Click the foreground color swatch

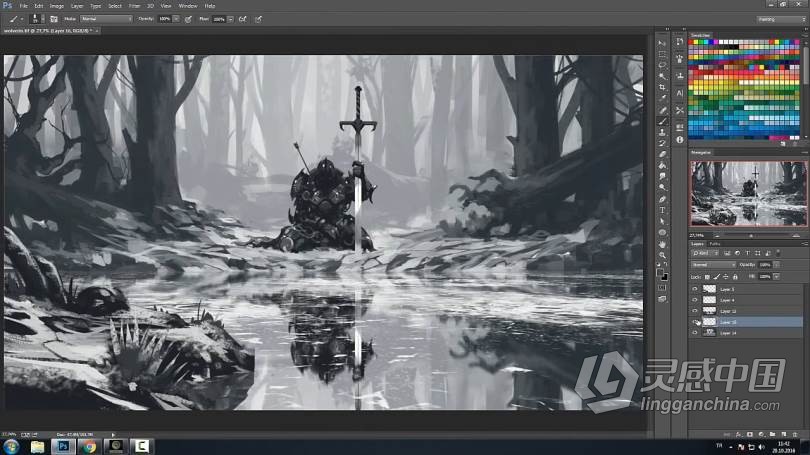click(660, 272)
